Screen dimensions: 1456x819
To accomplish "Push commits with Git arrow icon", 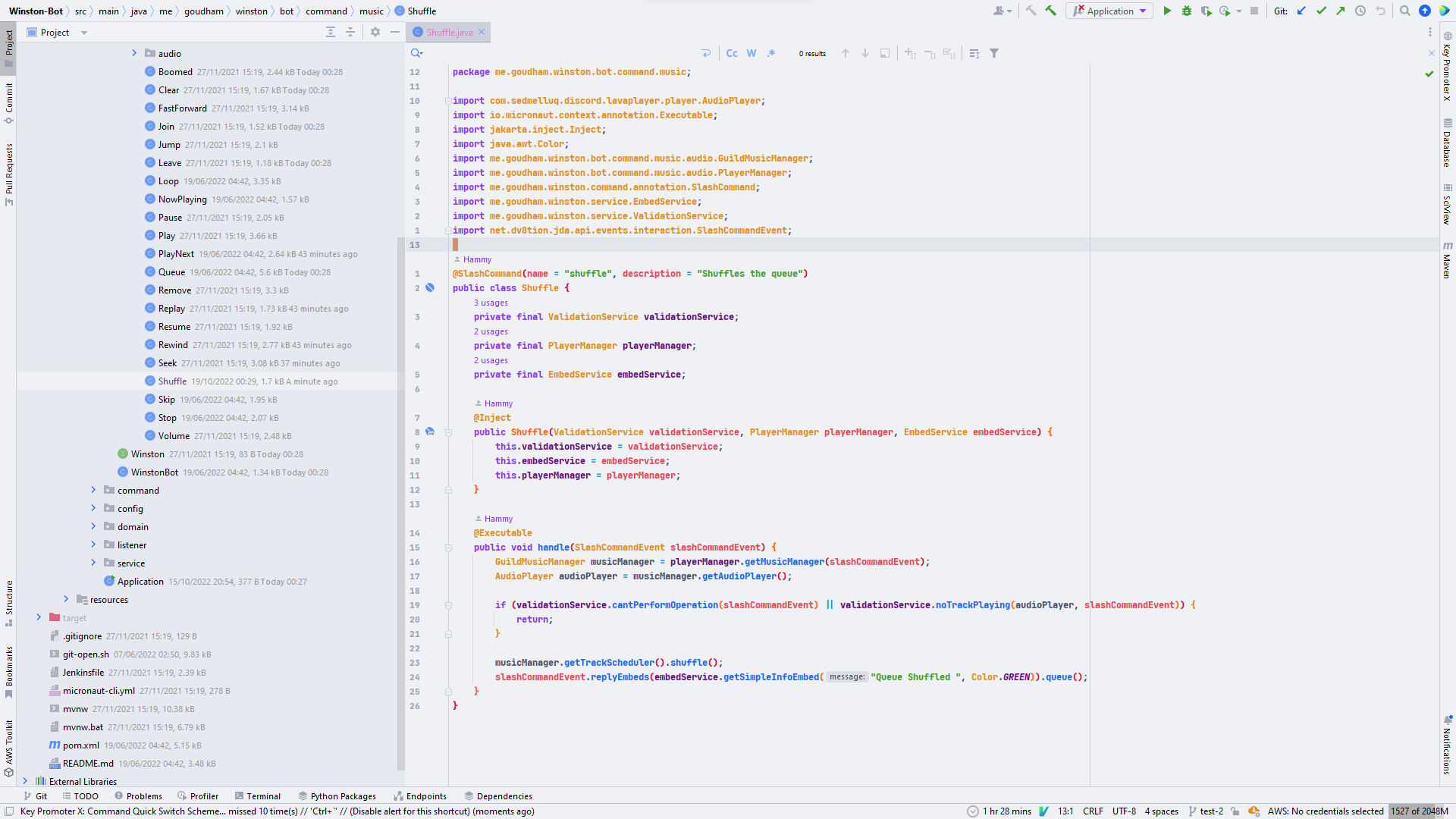I will coord(1341,11).
